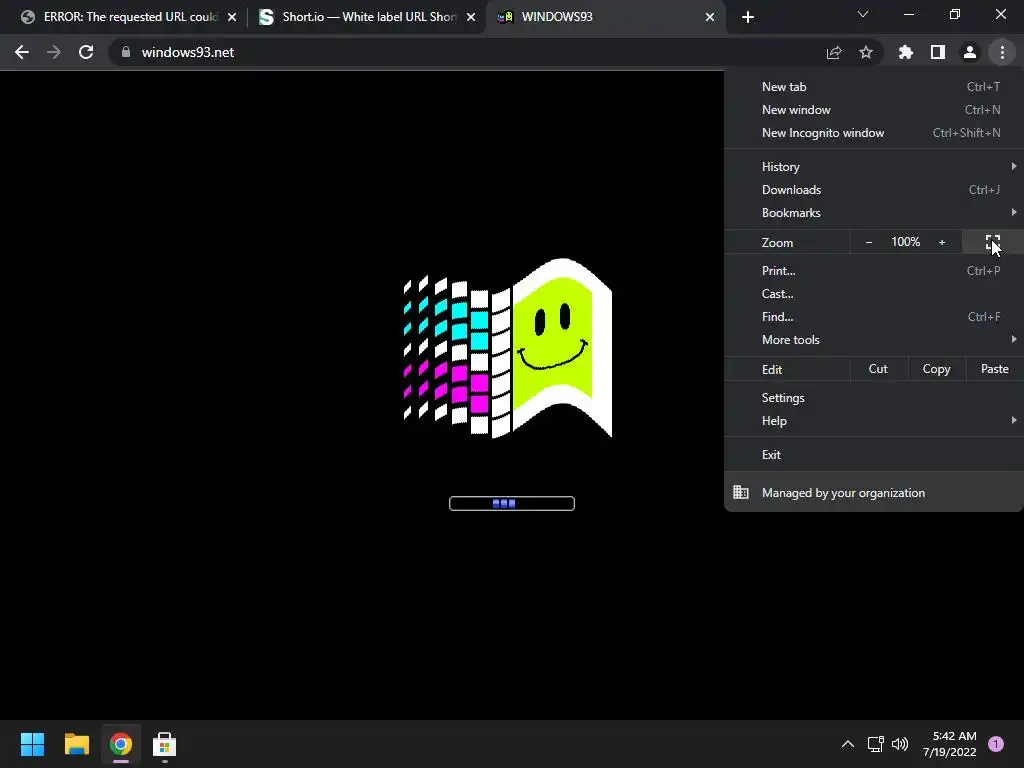1024x768 pixels.
Task: Go back to the previous page
Action: [x=22, y=52]
